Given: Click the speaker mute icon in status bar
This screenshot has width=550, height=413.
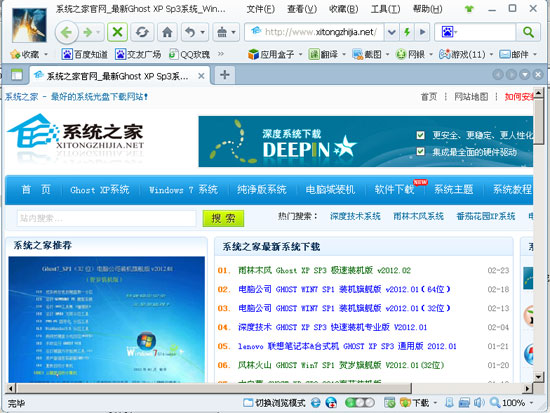Looking at the screenshot, I should click(479, 403).
